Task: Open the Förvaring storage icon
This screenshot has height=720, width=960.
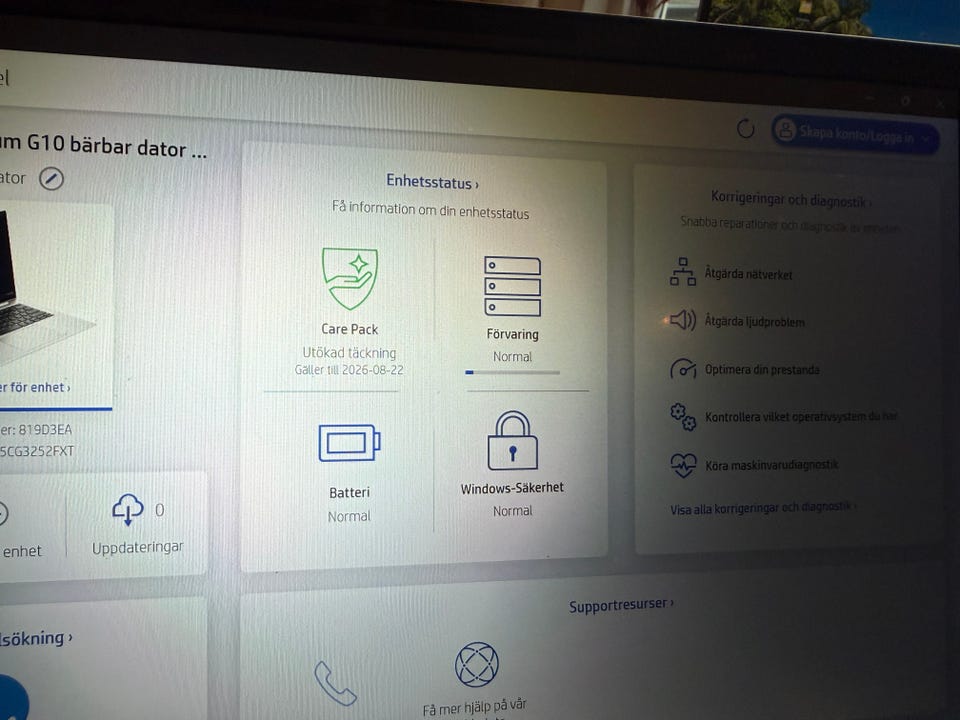Action: coord(512,286)
